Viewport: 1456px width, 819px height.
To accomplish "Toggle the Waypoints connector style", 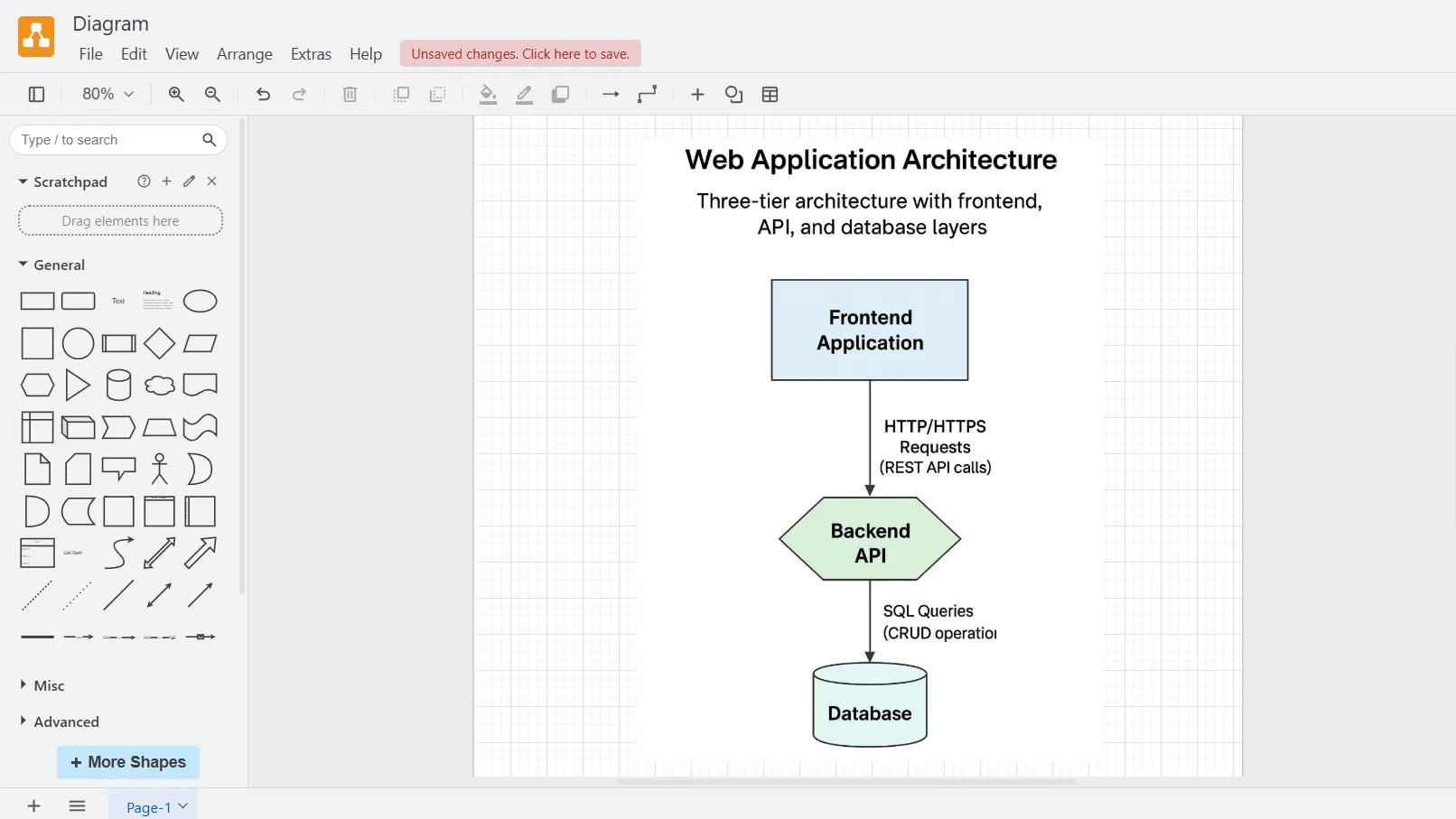I will click(x=647, y=94).
